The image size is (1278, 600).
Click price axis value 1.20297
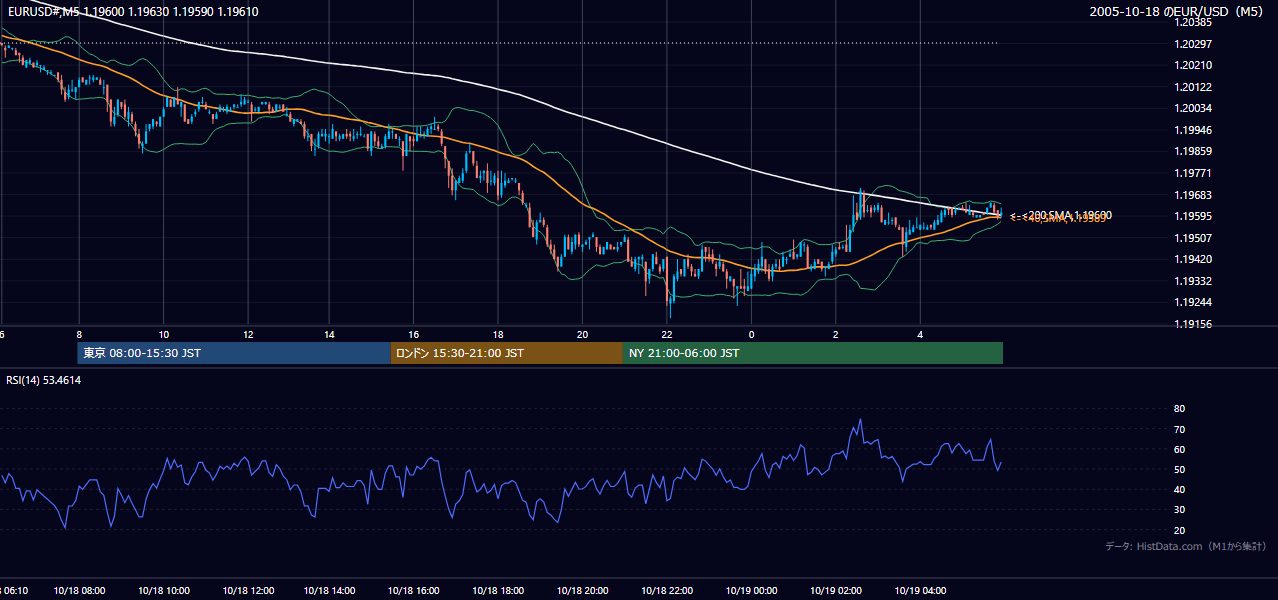click(x=1193, y=44)
